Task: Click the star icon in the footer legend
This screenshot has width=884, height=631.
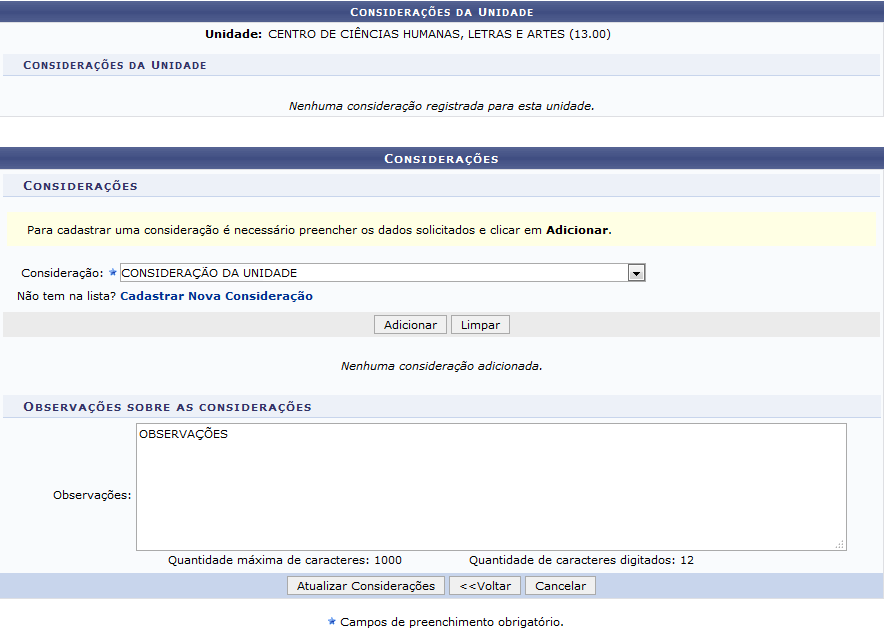Action: tap(332, 621)
